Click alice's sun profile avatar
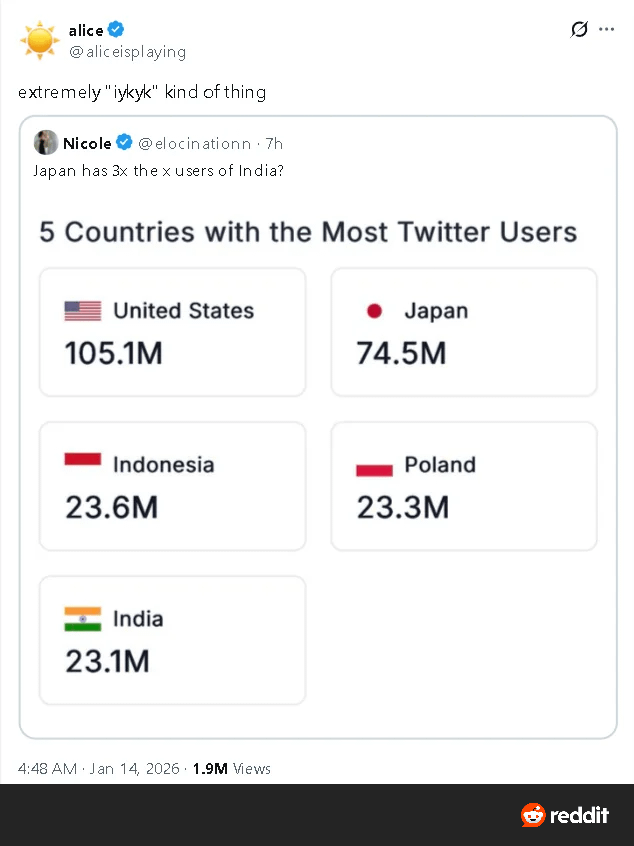The width and height of the screenshot is (634, 846). pos(40,40)
